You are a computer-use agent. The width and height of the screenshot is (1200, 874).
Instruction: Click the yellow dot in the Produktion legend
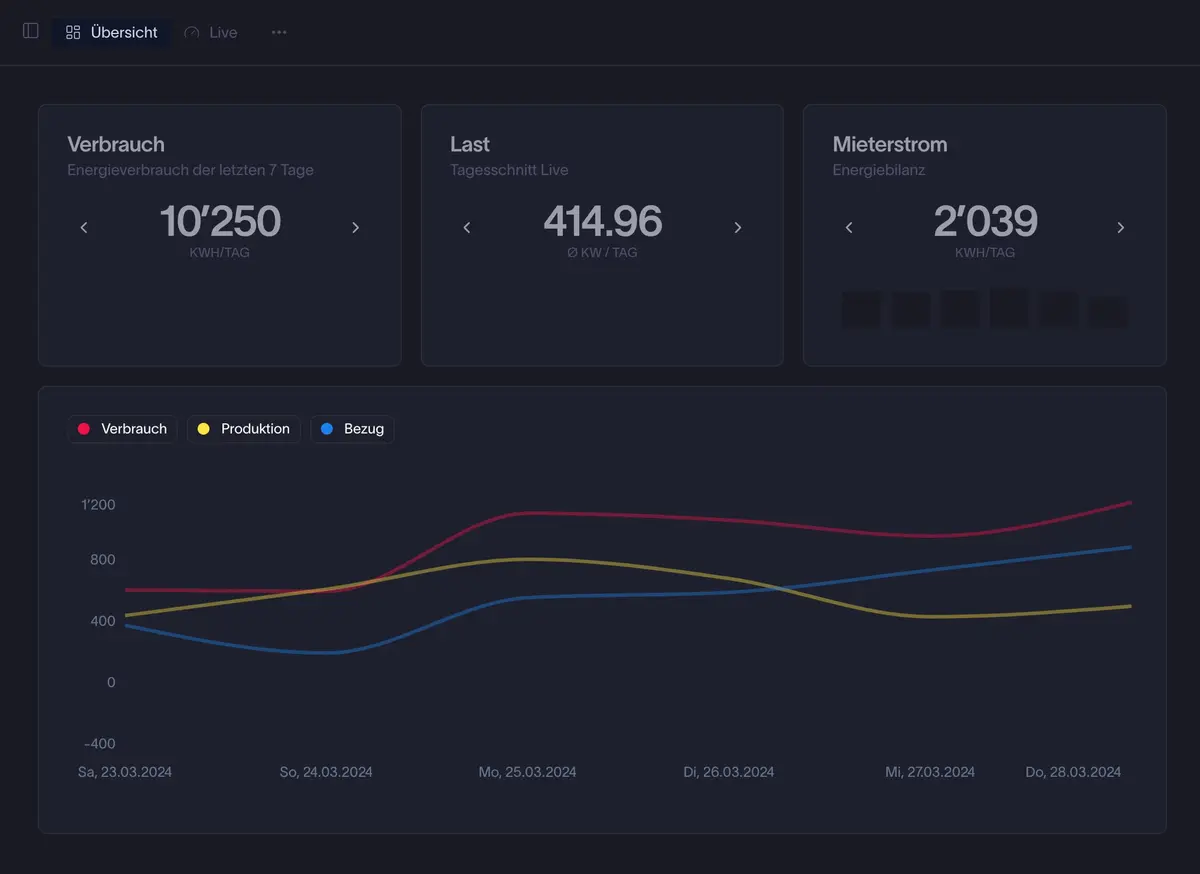point(205,428)
